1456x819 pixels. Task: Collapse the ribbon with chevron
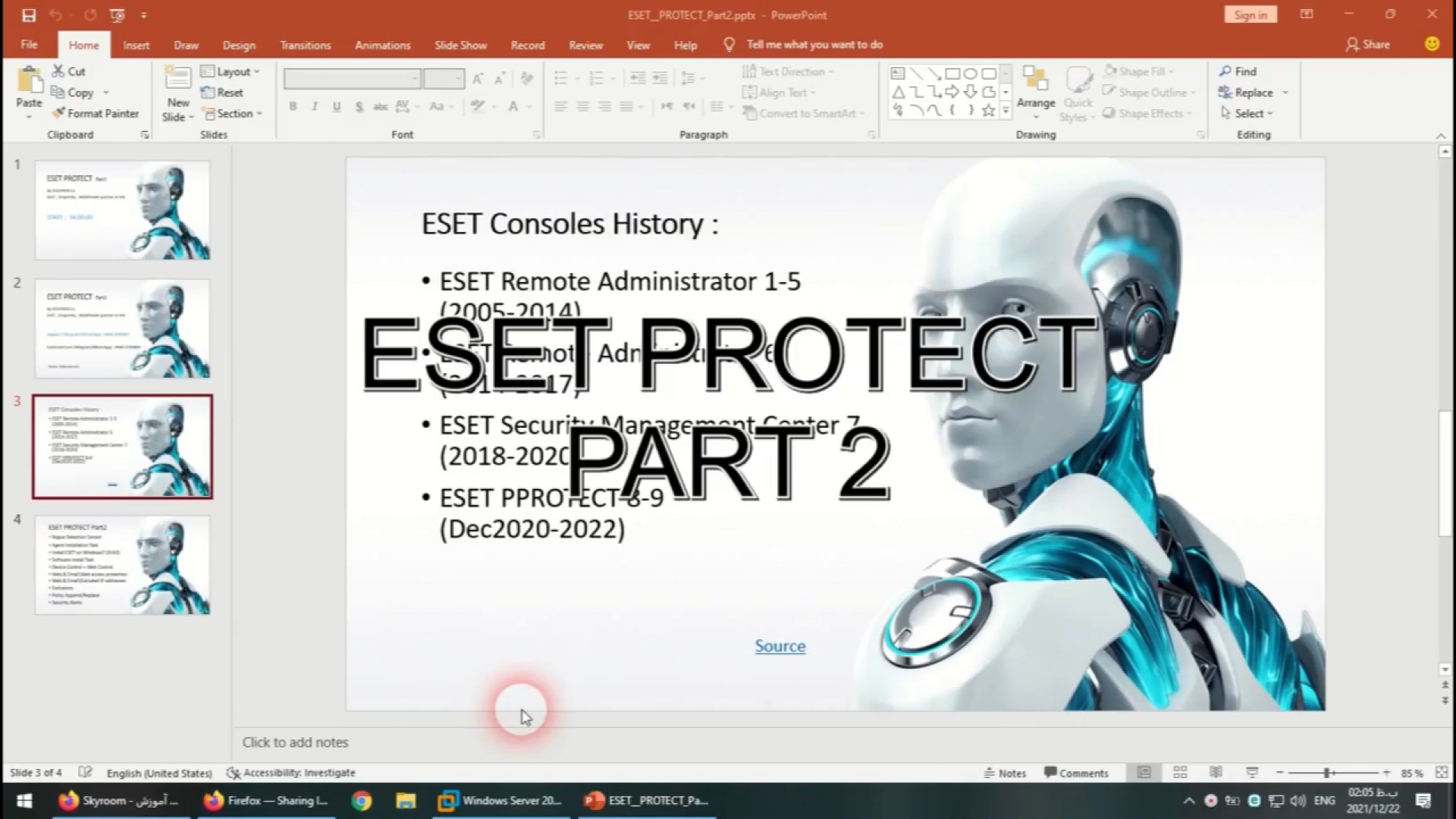point(1441,136)
